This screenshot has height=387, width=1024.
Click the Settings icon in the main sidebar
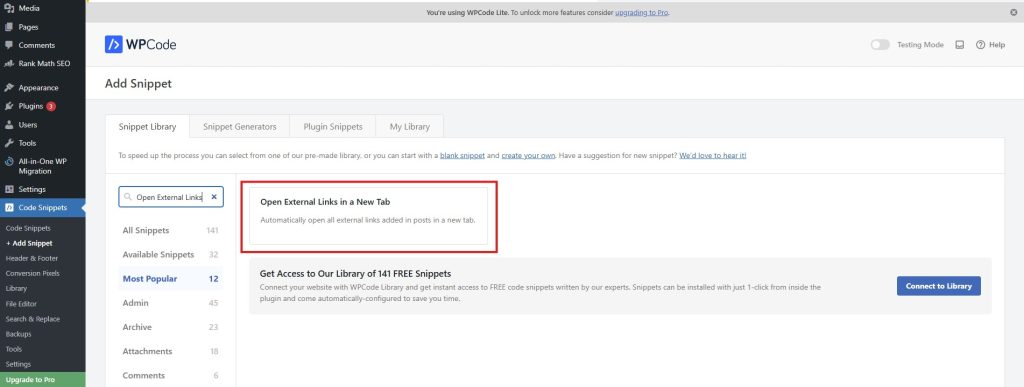(x=9, y=189)
